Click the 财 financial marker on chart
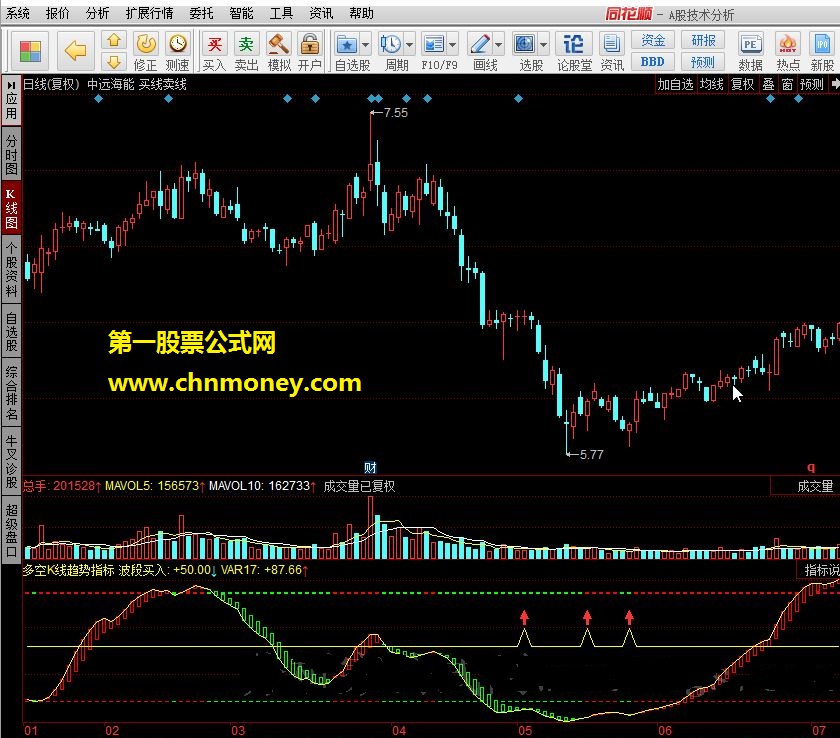Screen dimensions: 840x738 coord(370,467)
